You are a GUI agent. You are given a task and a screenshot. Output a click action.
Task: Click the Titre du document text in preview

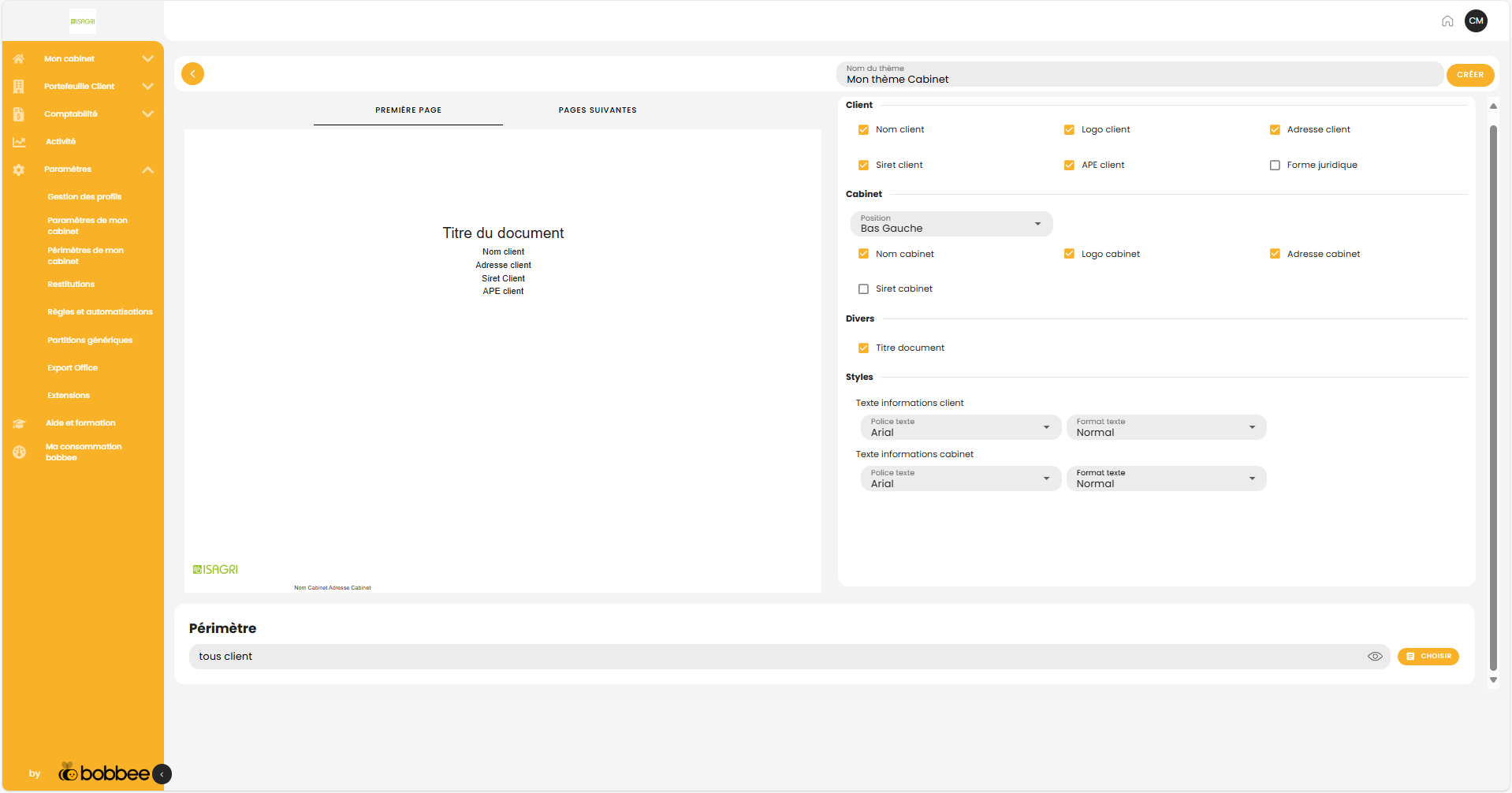tap(503, 233)
